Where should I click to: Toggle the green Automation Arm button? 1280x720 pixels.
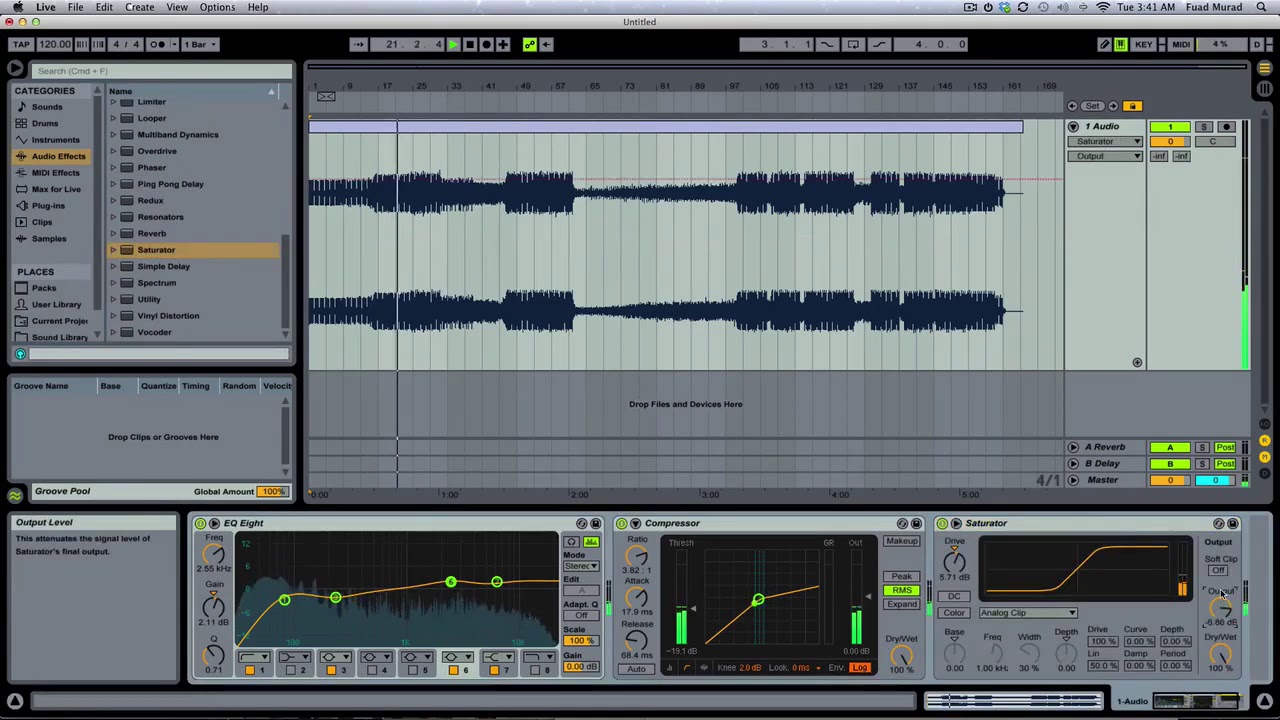(529, 44)
